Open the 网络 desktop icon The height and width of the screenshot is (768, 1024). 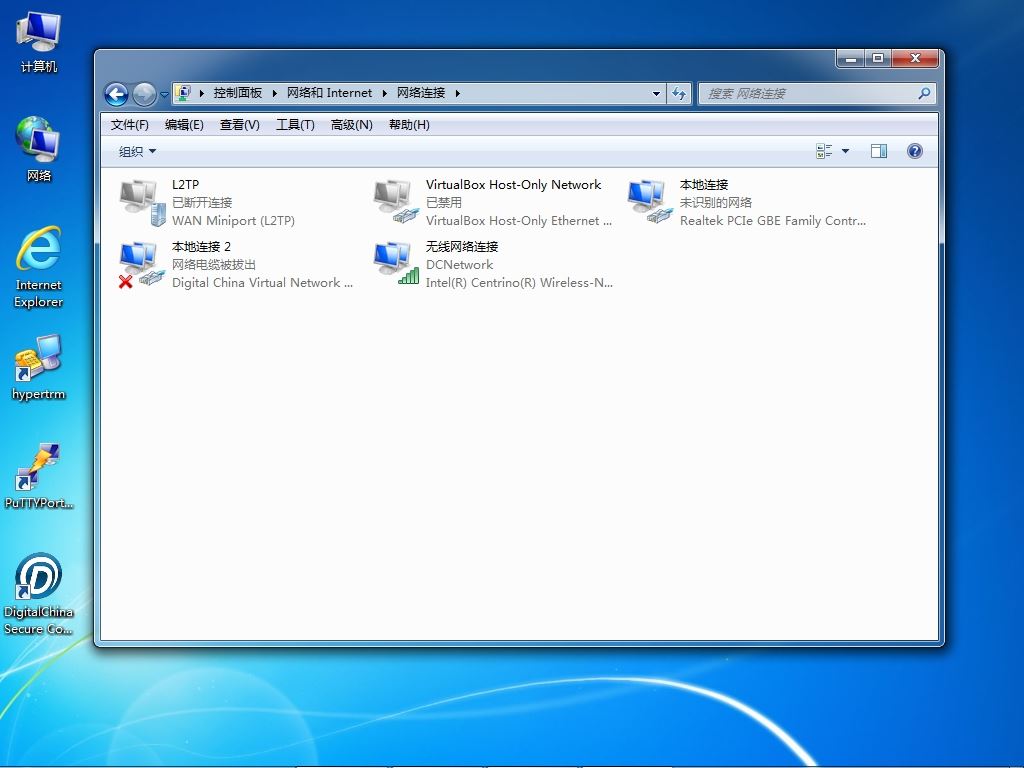pos(39,150)
